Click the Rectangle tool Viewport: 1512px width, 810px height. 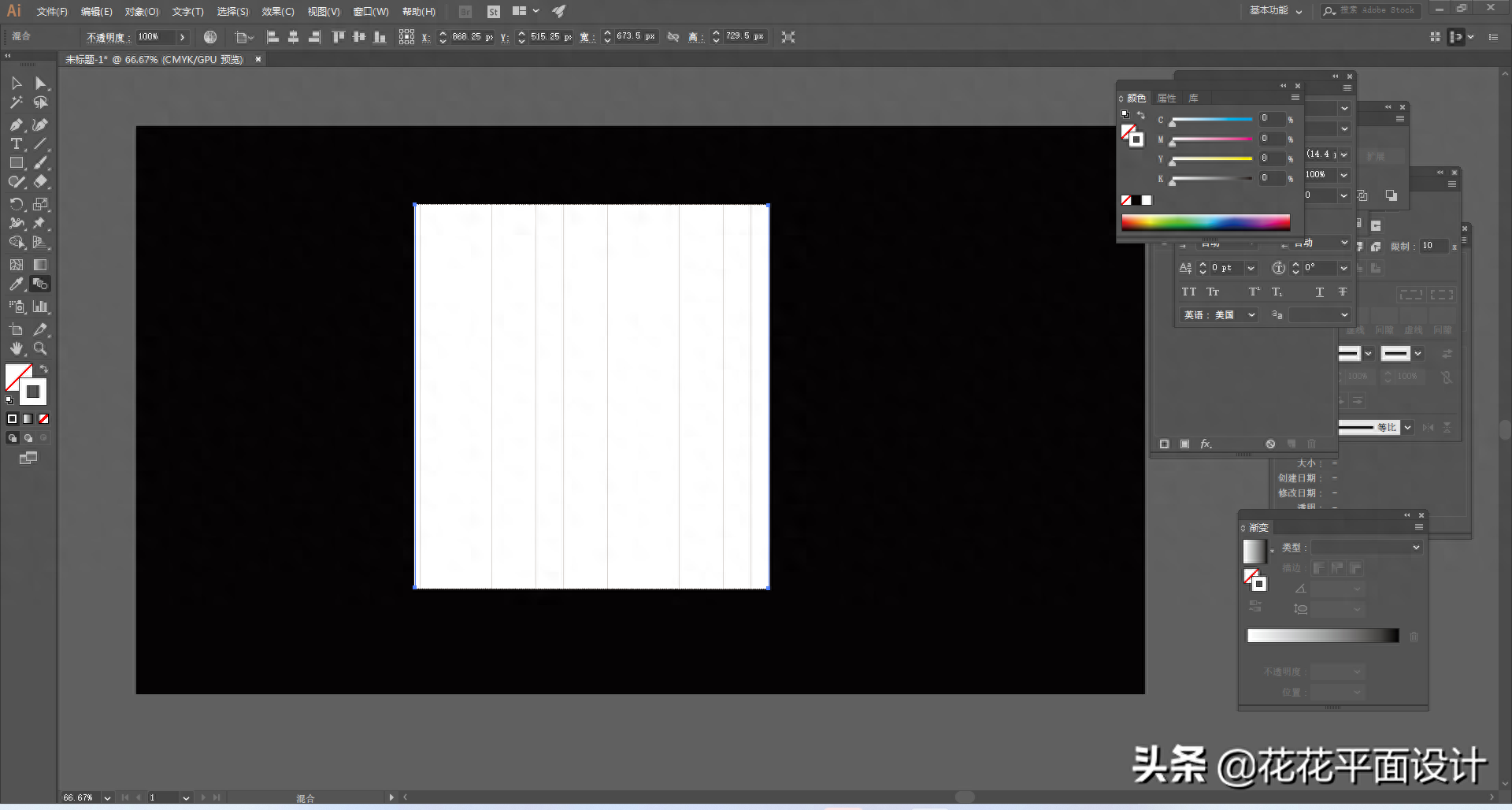[16, 163]
